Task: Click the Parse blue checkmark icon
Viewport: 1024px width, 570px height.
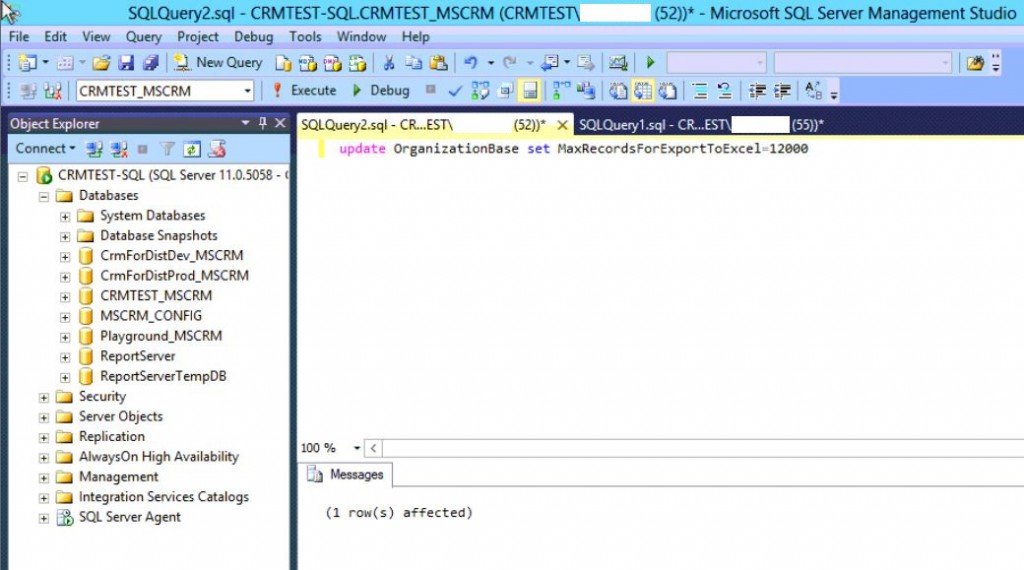Action: (x=455, y=91)
